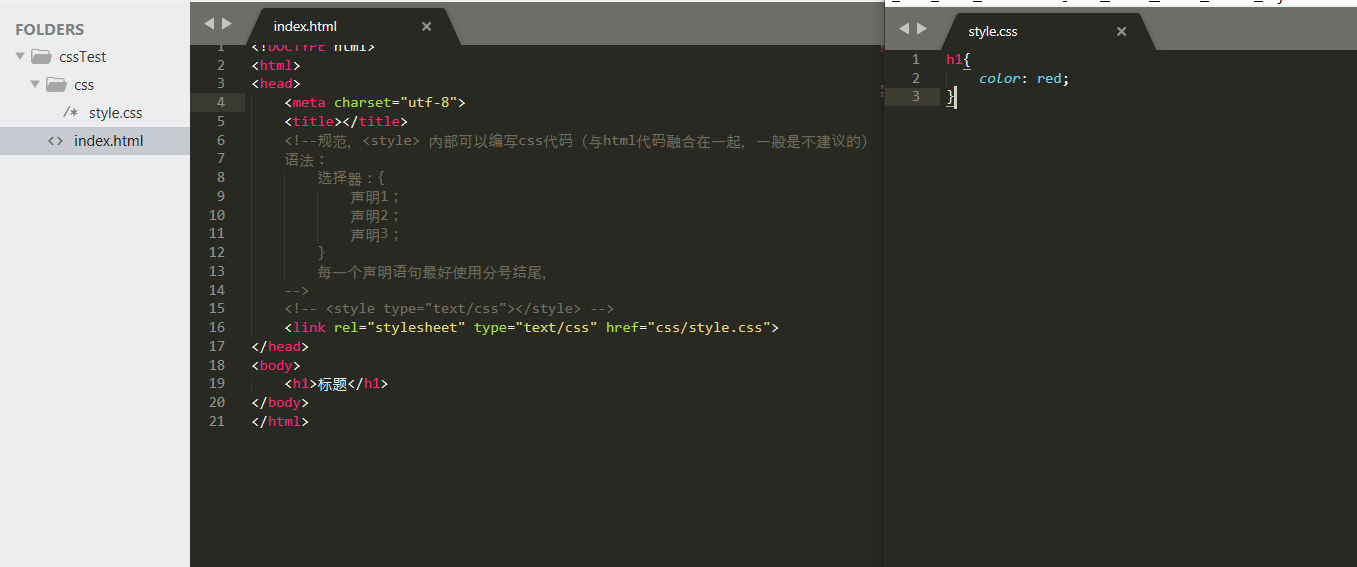Close the index.html tab

(x=426, y=27)
